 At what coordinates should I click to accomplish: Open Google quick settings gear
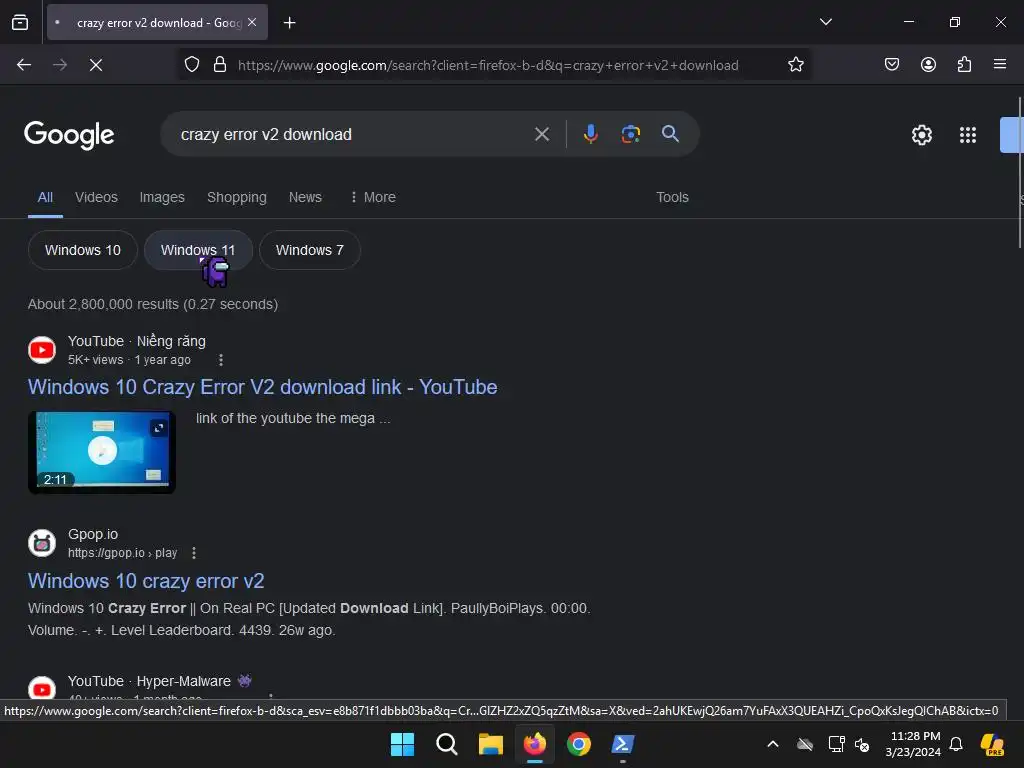coord(921,135)
